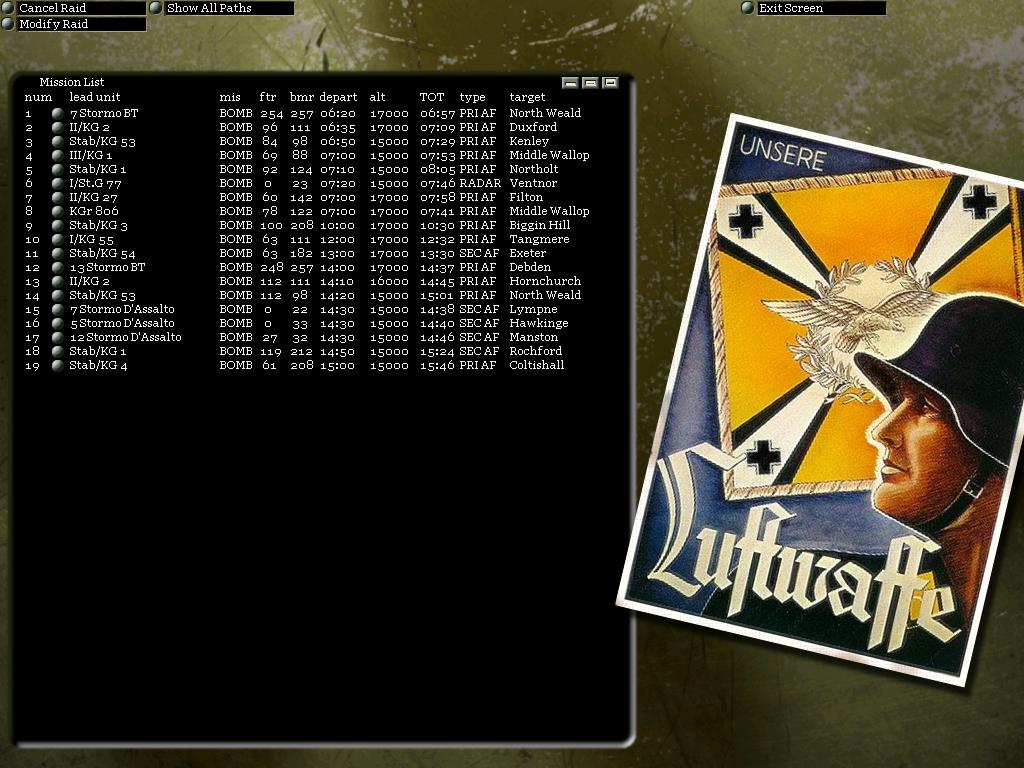This screenshot has height=768, width=1024.
Task: Click target 'Tangmere'
Action: (539, 240)
